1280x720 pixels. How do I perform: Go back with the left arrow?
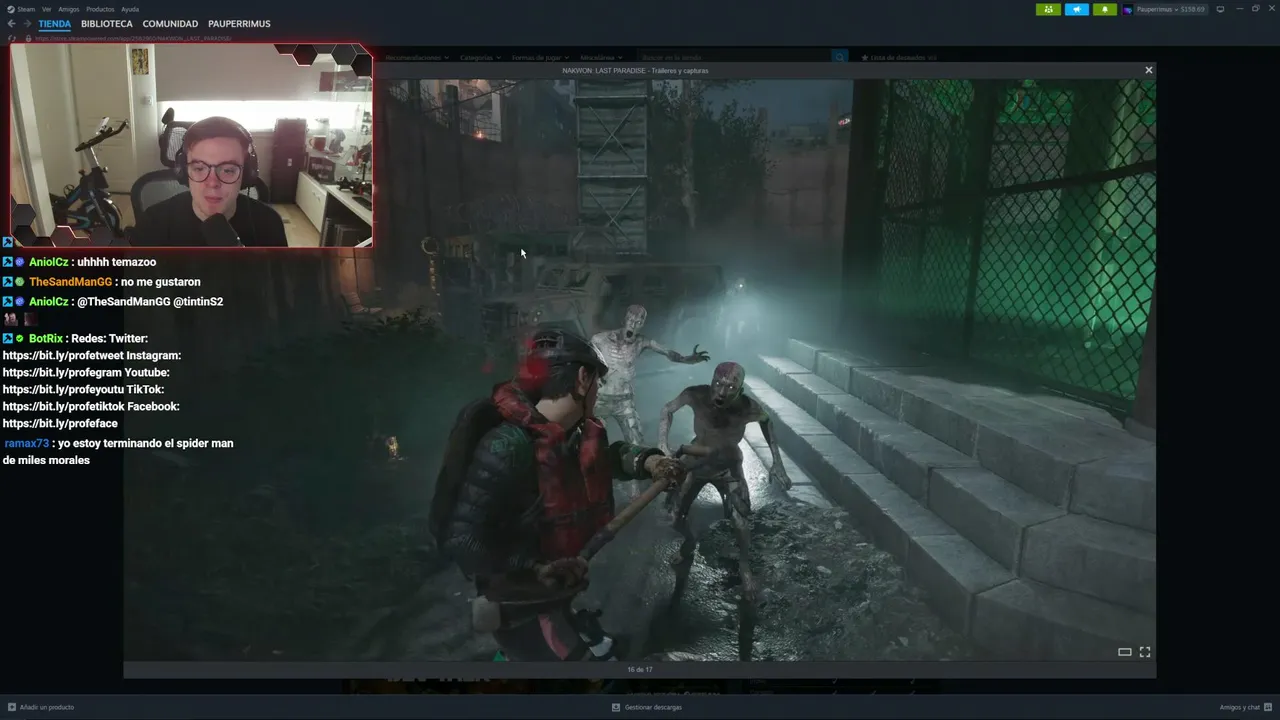tap(12, 23)
